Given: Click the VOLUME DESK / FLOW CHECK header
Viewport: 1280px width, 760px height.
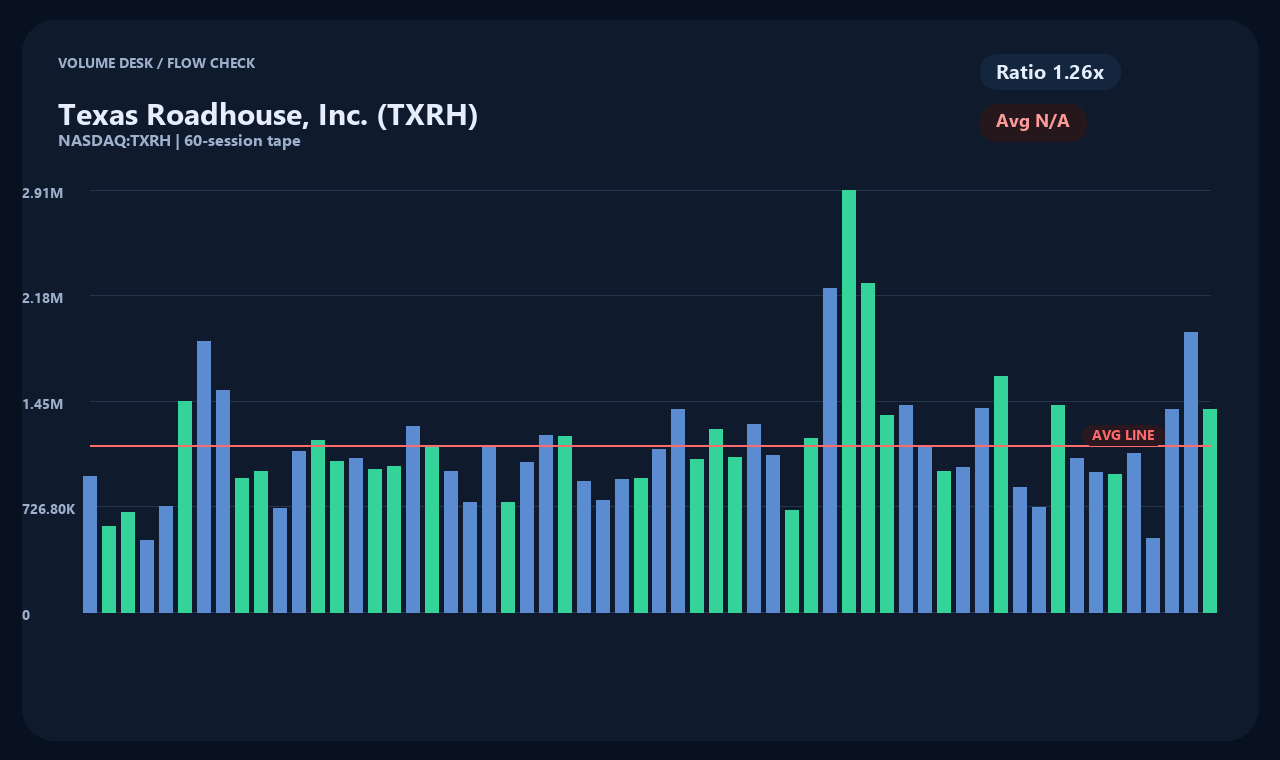Looking at the screenshot, I should pos(156,63).
